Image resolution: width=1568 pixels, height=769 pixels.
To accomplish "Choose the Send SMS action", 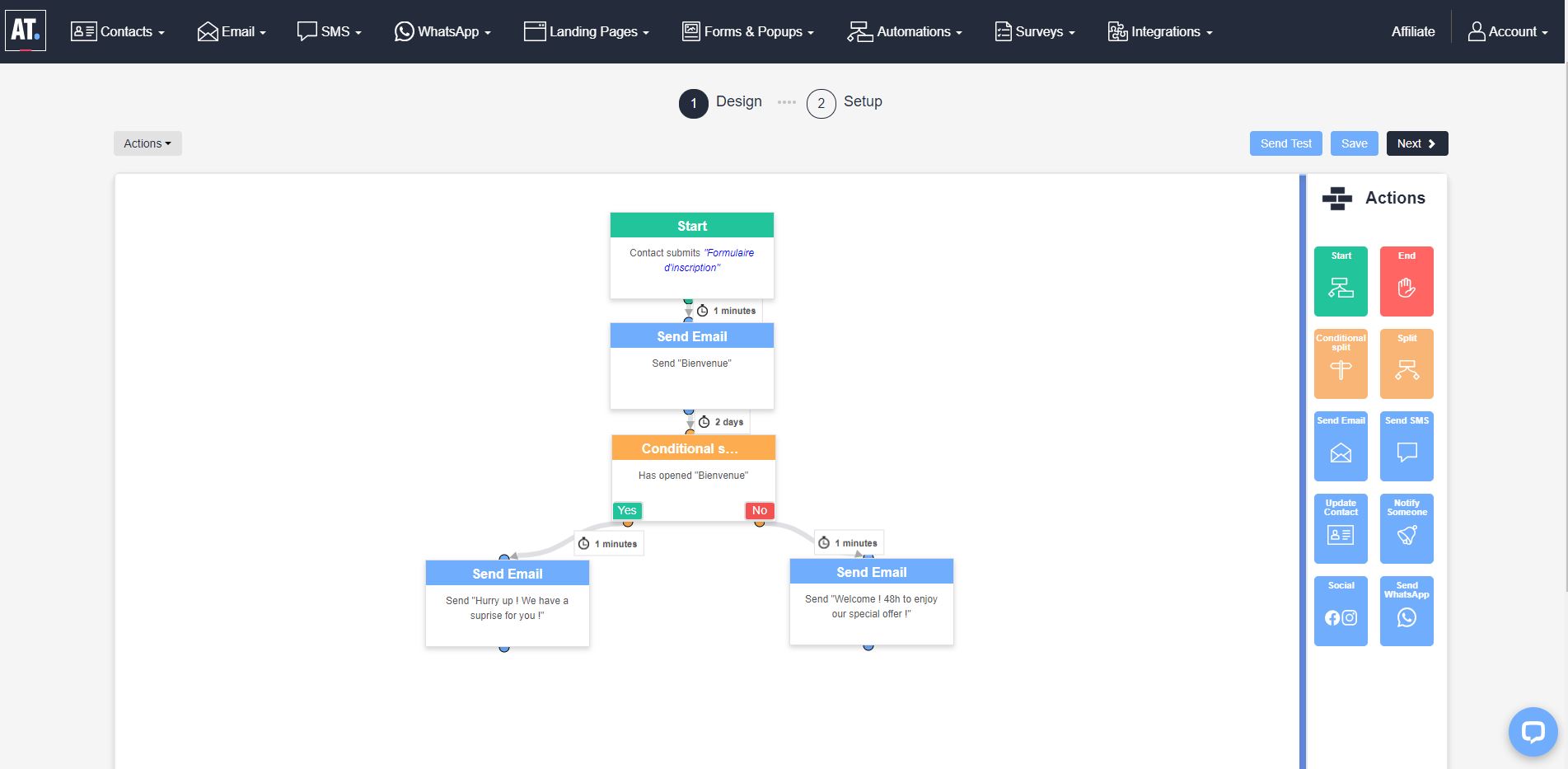I will pyautogui.click(x=1407, y=446).
